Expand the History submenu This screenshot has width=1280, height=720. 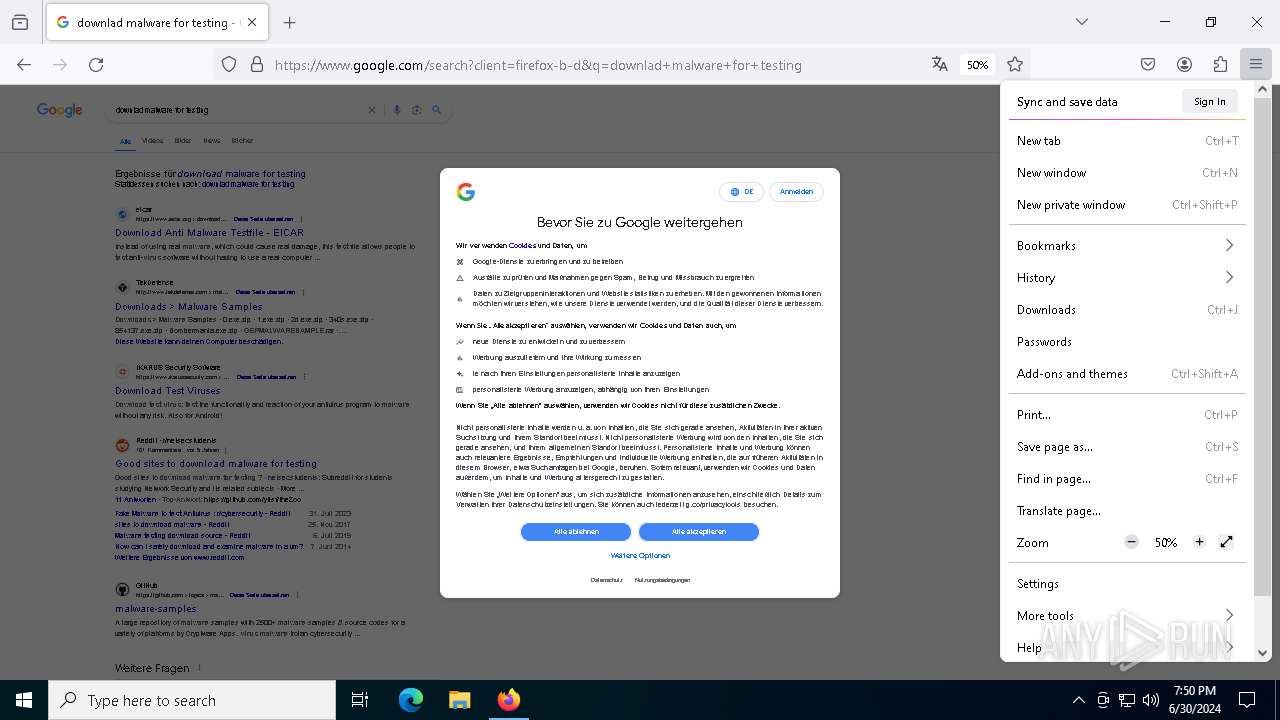(x=1127, y=278)
